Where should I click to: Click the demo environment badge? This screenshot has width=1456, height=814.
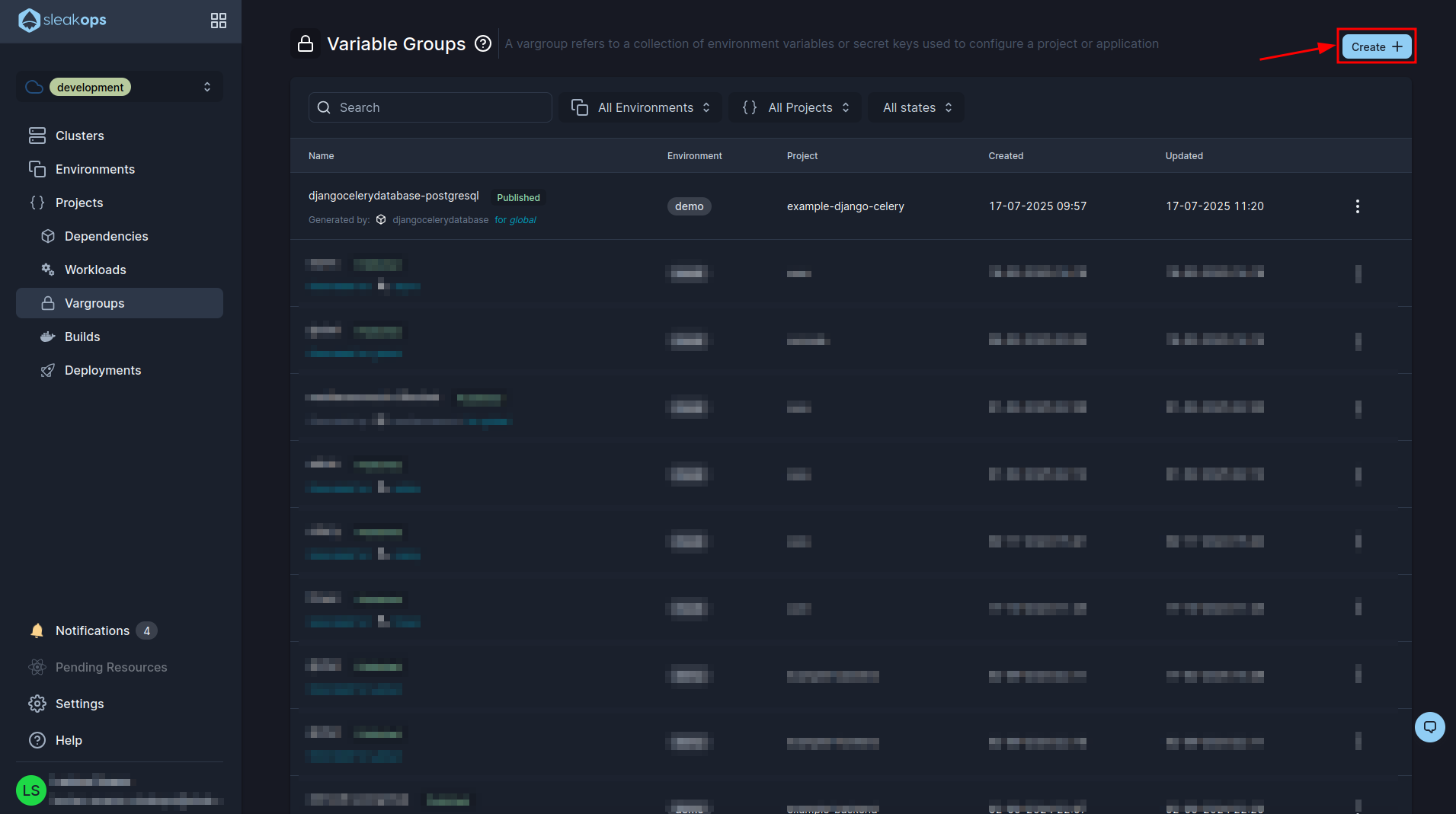coord(689,206)
